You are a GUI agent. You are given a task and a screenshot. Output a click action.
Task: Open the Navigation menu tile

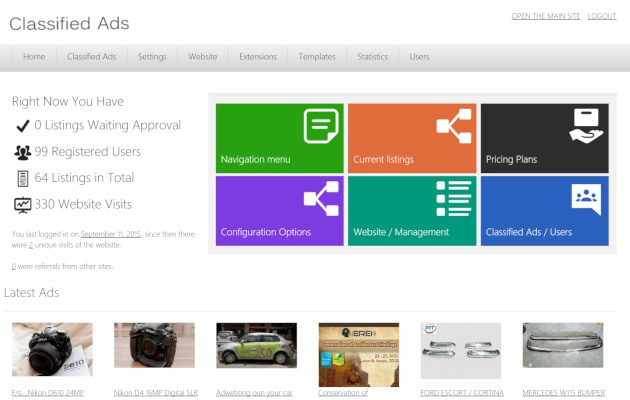(279, 138)
